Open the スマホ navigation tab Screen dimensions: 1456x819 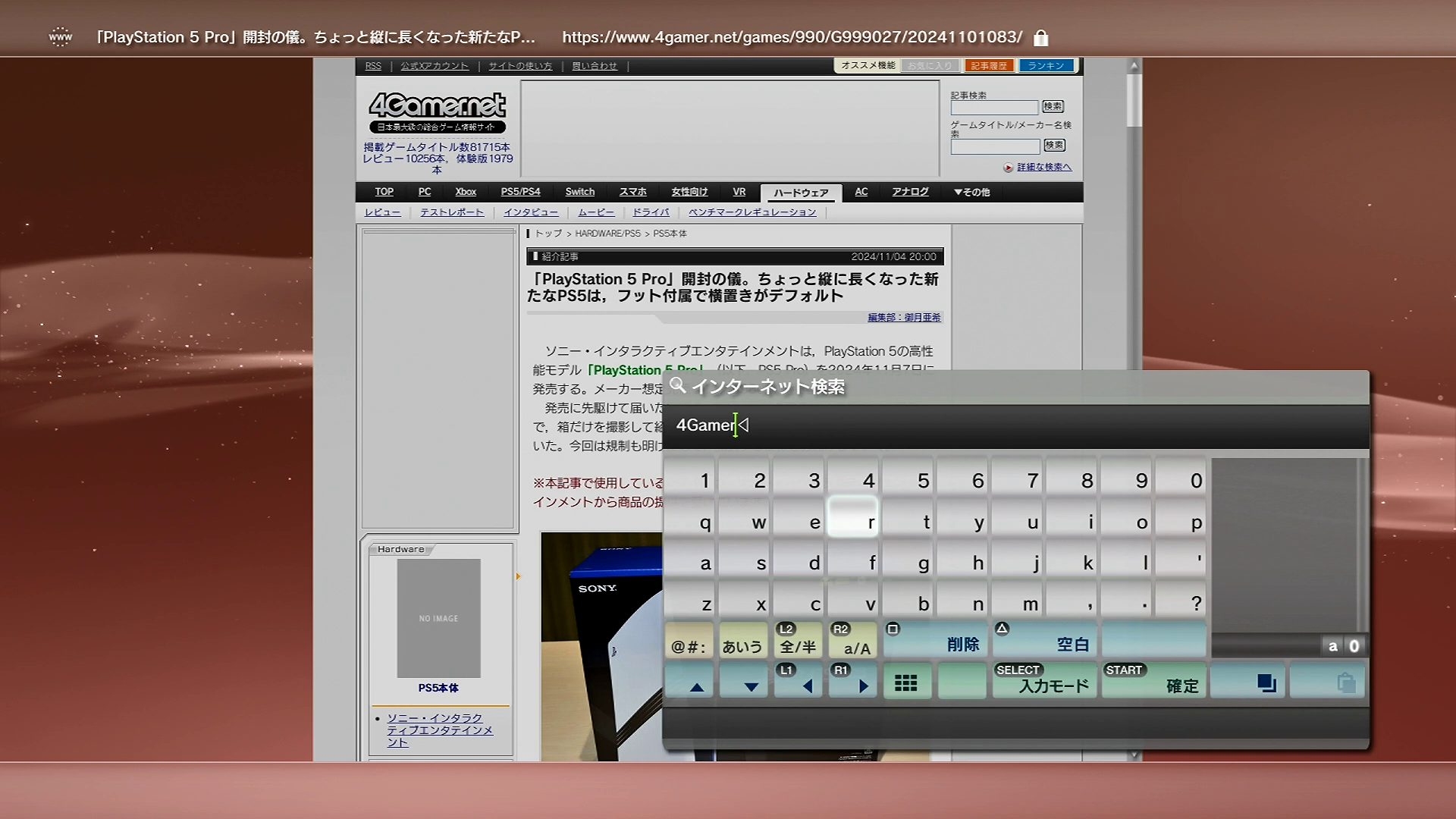pos(633,192)
